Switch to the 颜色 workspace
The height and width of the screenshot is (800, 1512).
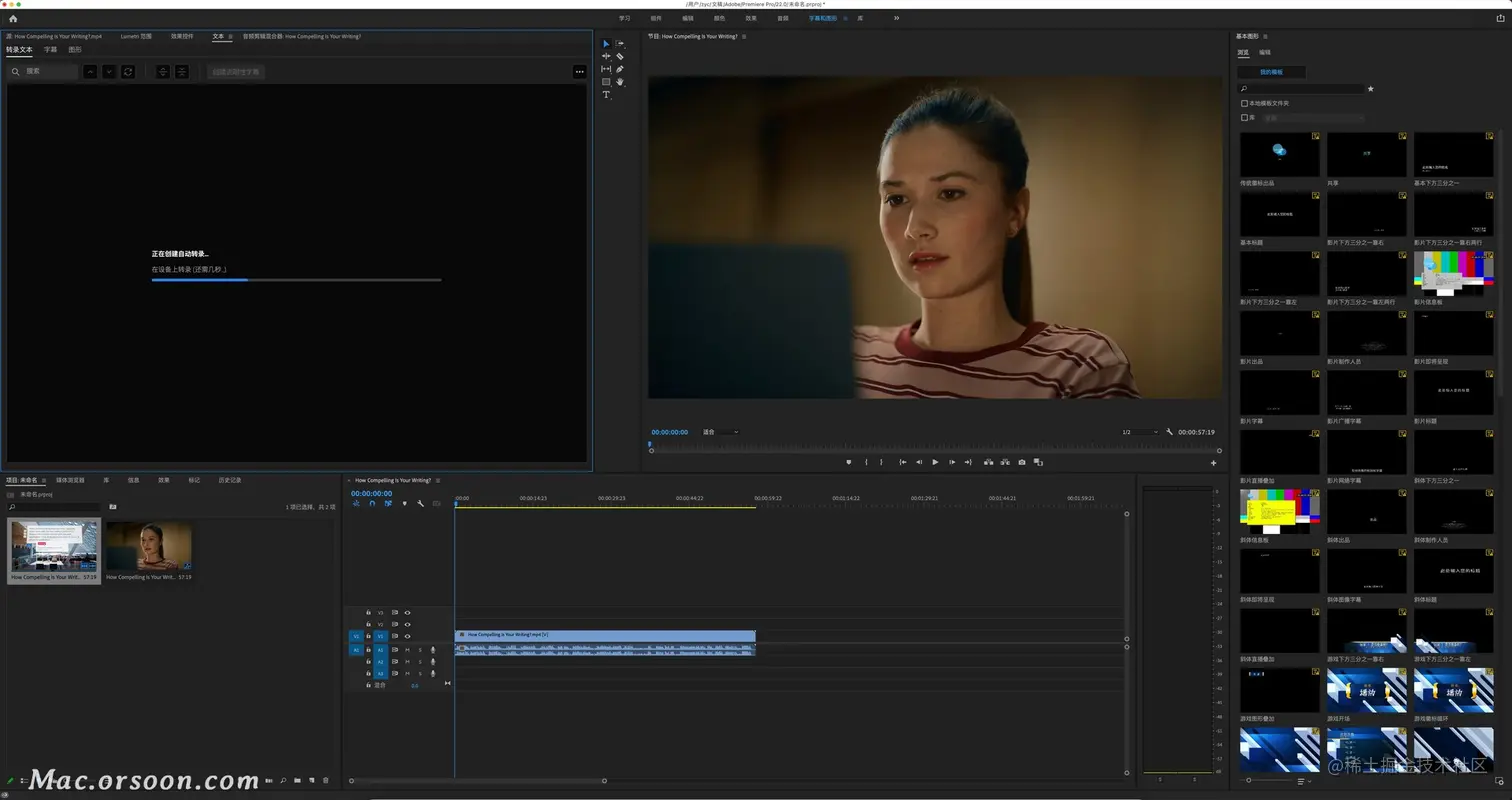tap(719, 18)
